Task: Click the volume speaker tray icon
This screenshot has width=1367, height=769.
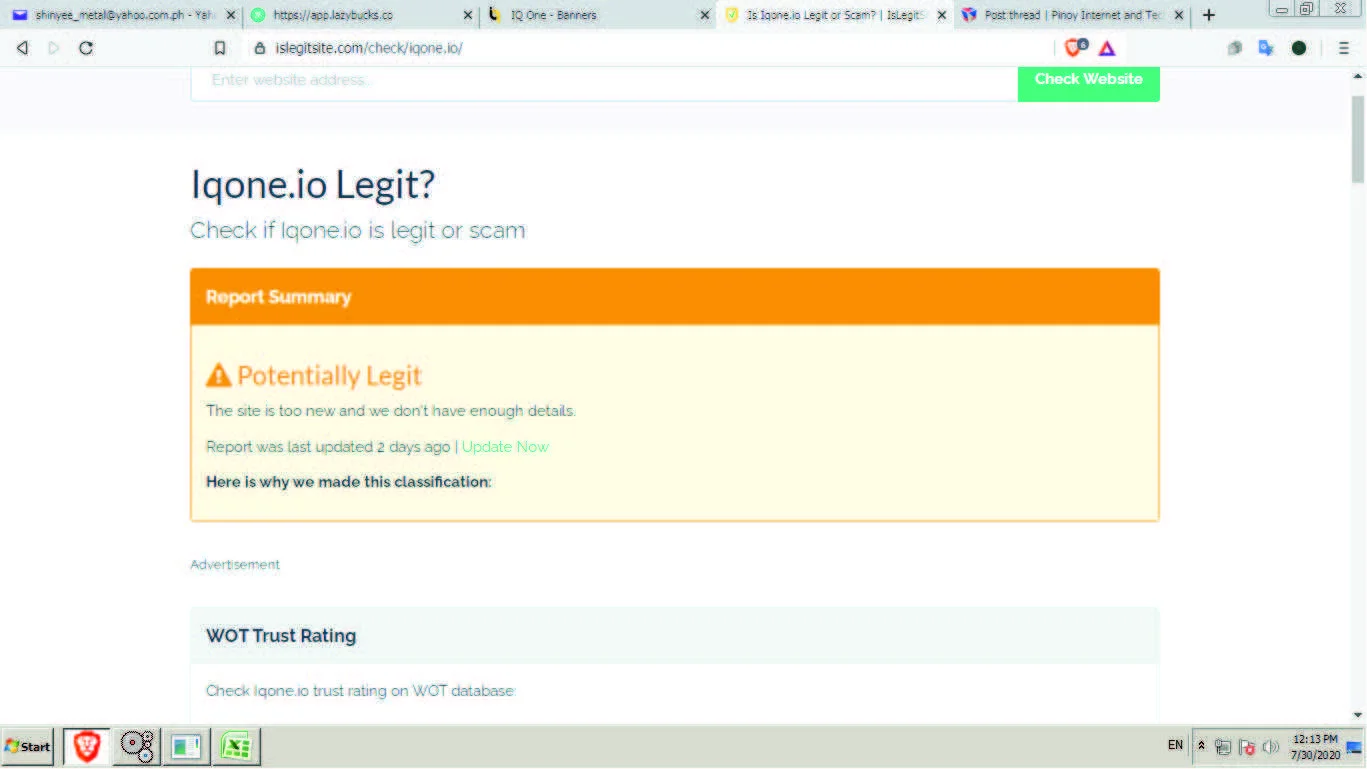Action: pos(1271,747)
